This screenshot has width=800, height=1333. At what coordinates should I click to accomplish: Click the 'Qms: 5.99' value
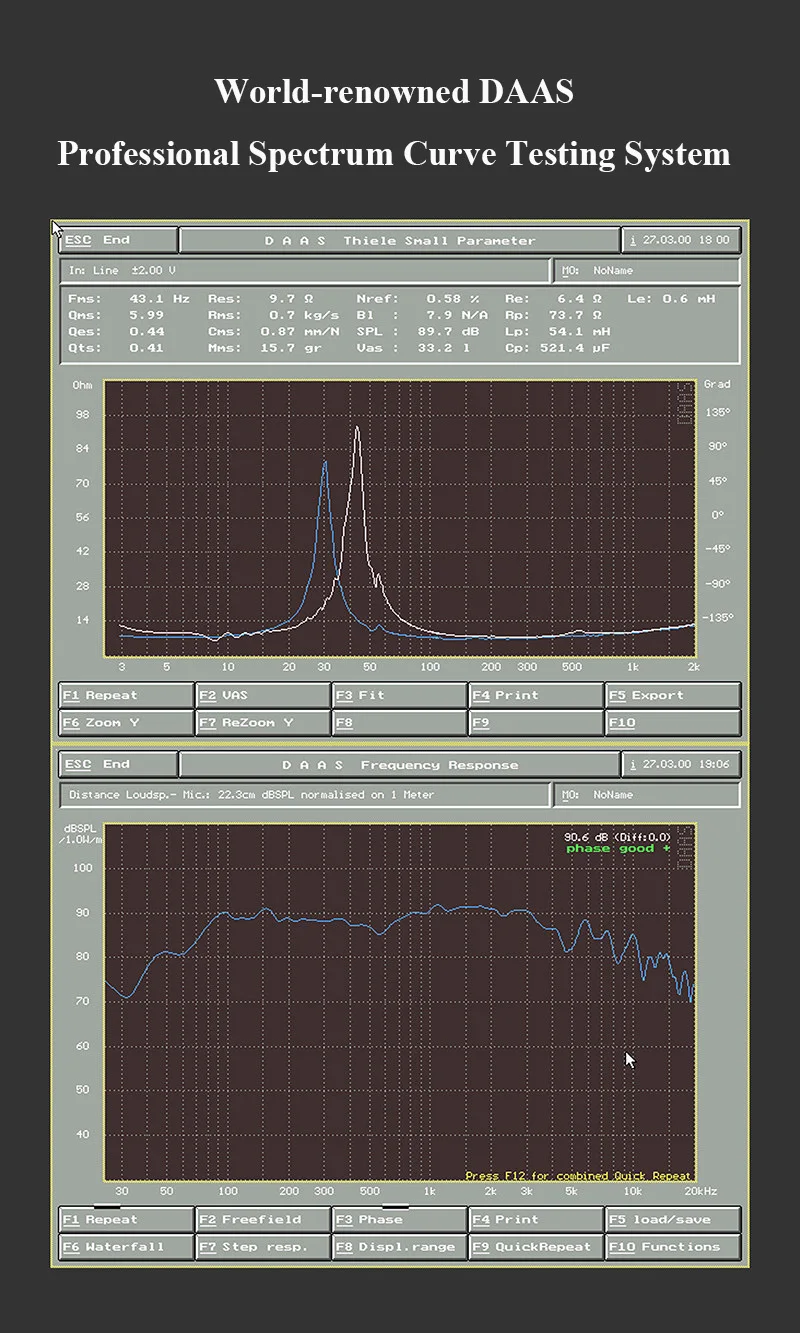(116, 315)
